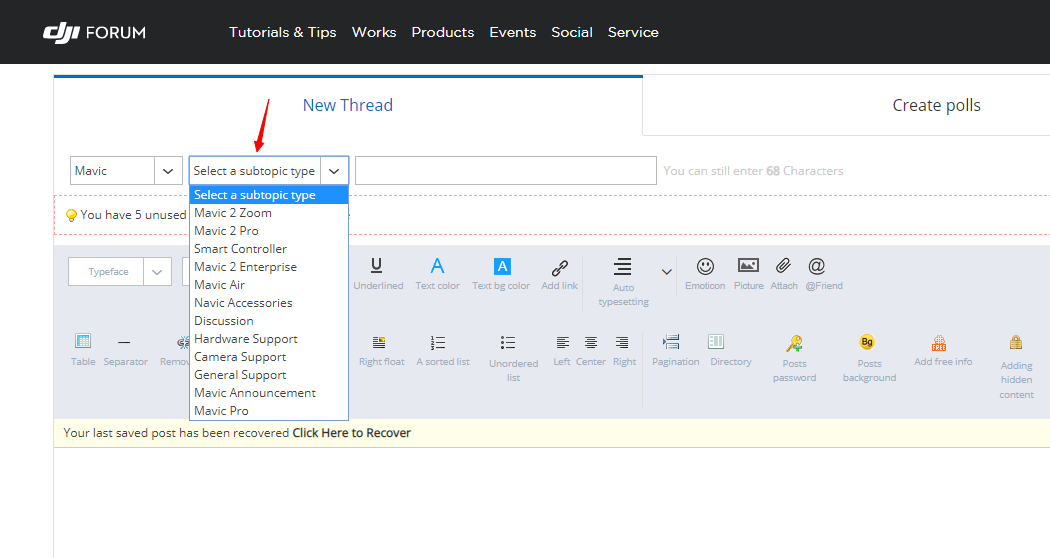Select Navic Accessories subtopic
Viewport: 1050px width, 558px height.
pos(269,303)
